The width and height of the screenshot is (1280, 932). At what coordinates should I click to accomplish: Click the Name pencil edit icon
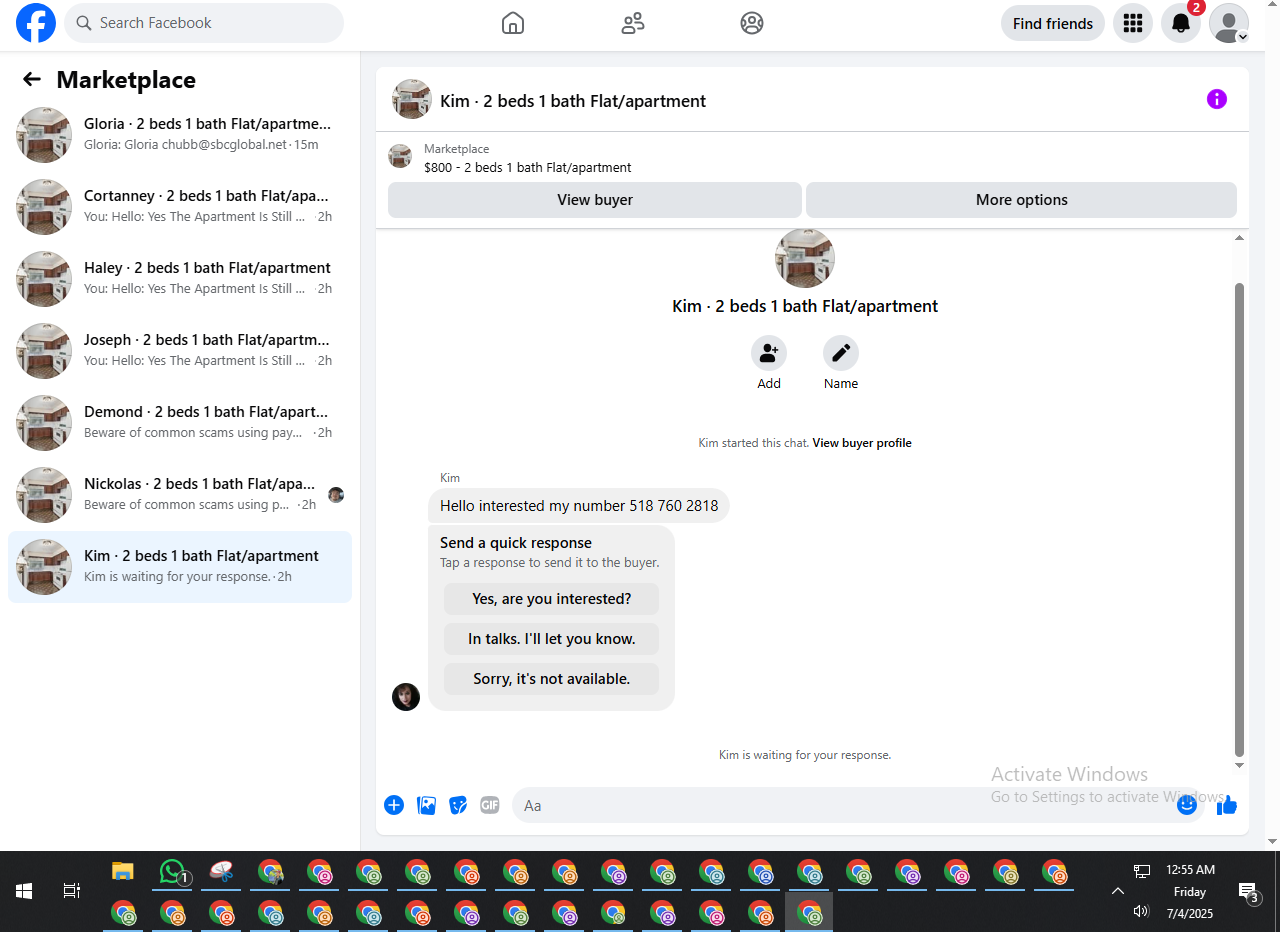pos(841,353)
